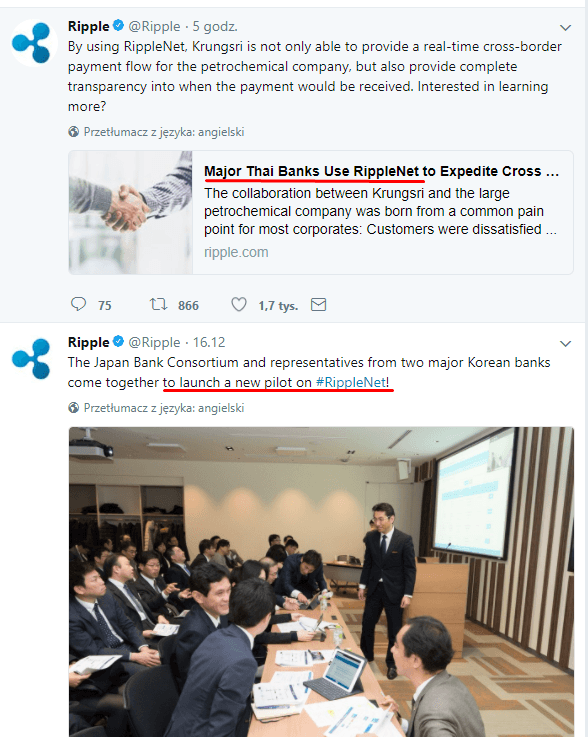Open the 5 godz. tweet timestamp

(215, 26)
